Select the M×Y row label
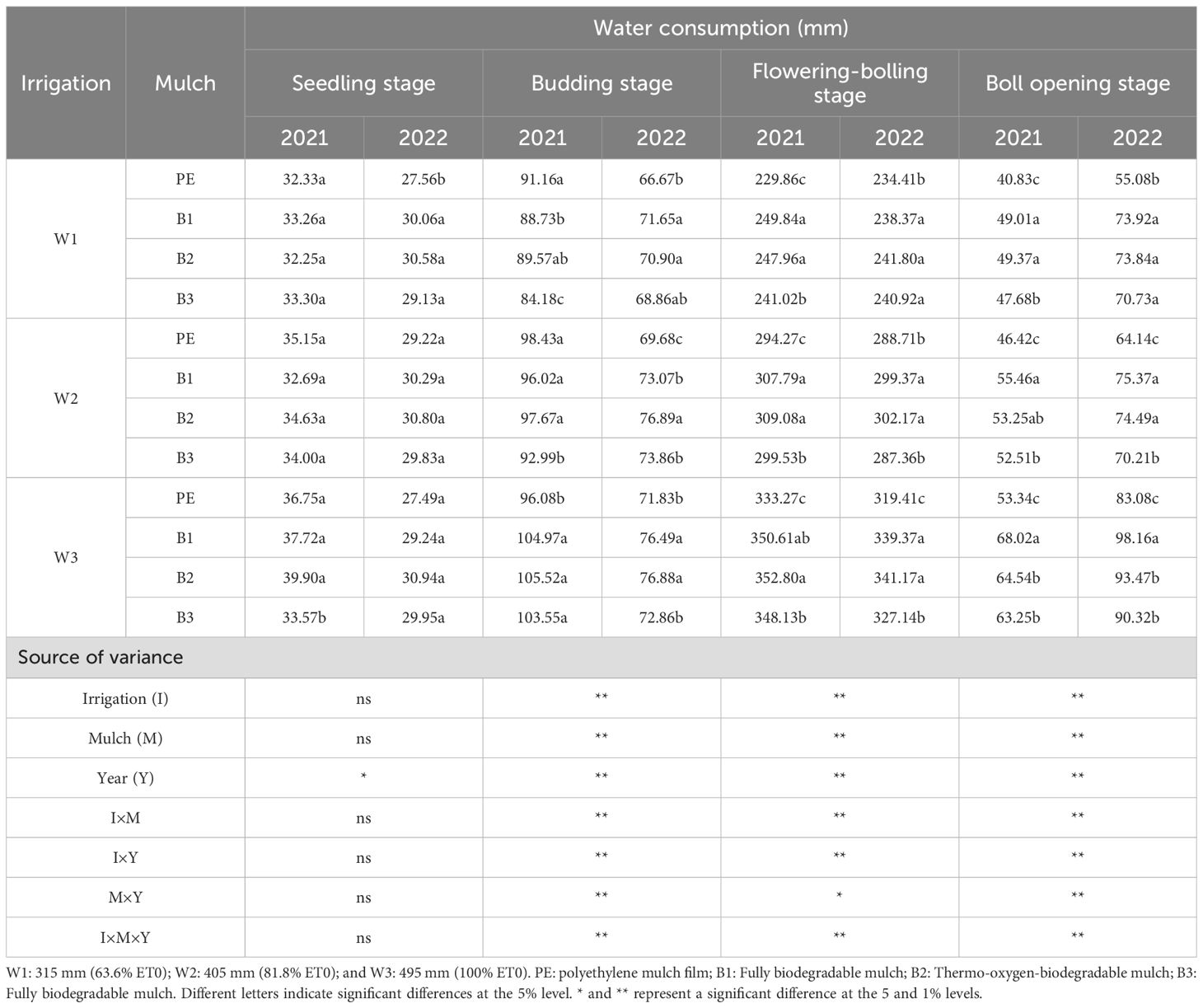Viewport: 1203px width, 1008px height. coord(125,898)
